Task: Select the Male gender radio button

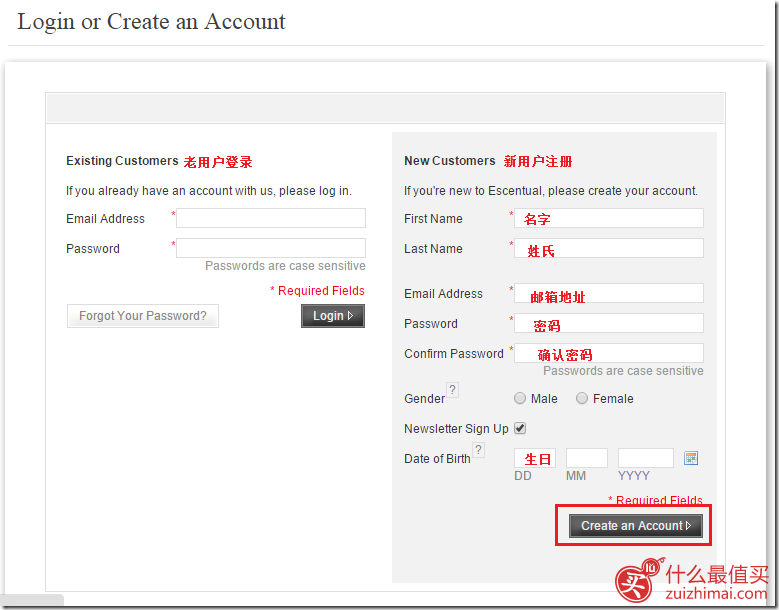Action: pyautogui.click(x=520, y=398)
